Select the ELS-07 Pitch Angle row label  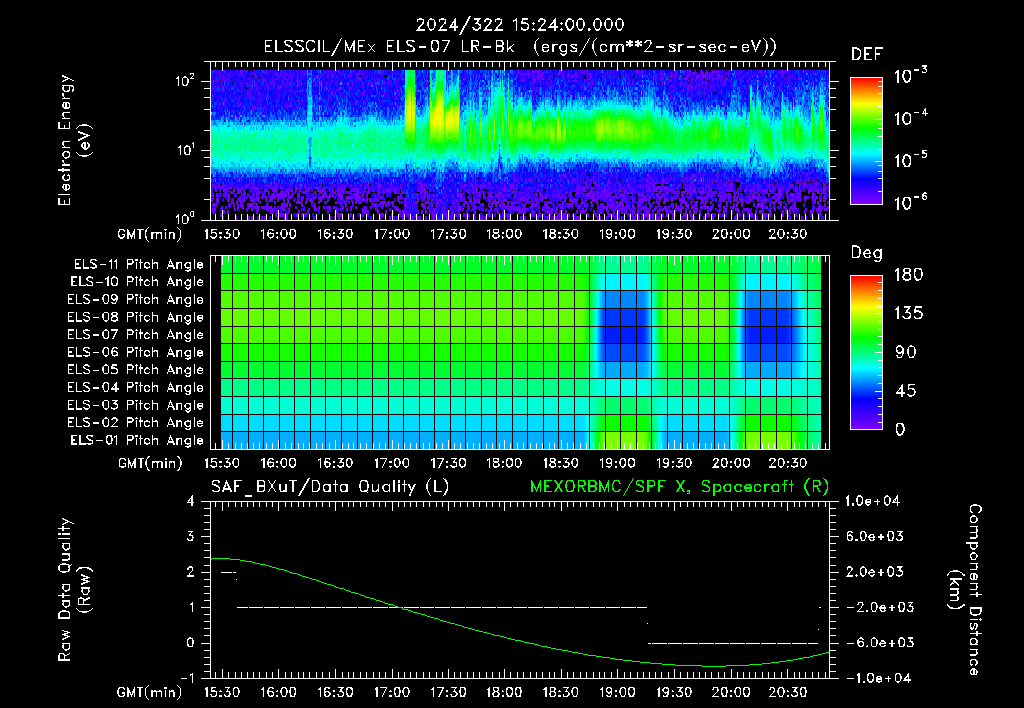(135, 334)
